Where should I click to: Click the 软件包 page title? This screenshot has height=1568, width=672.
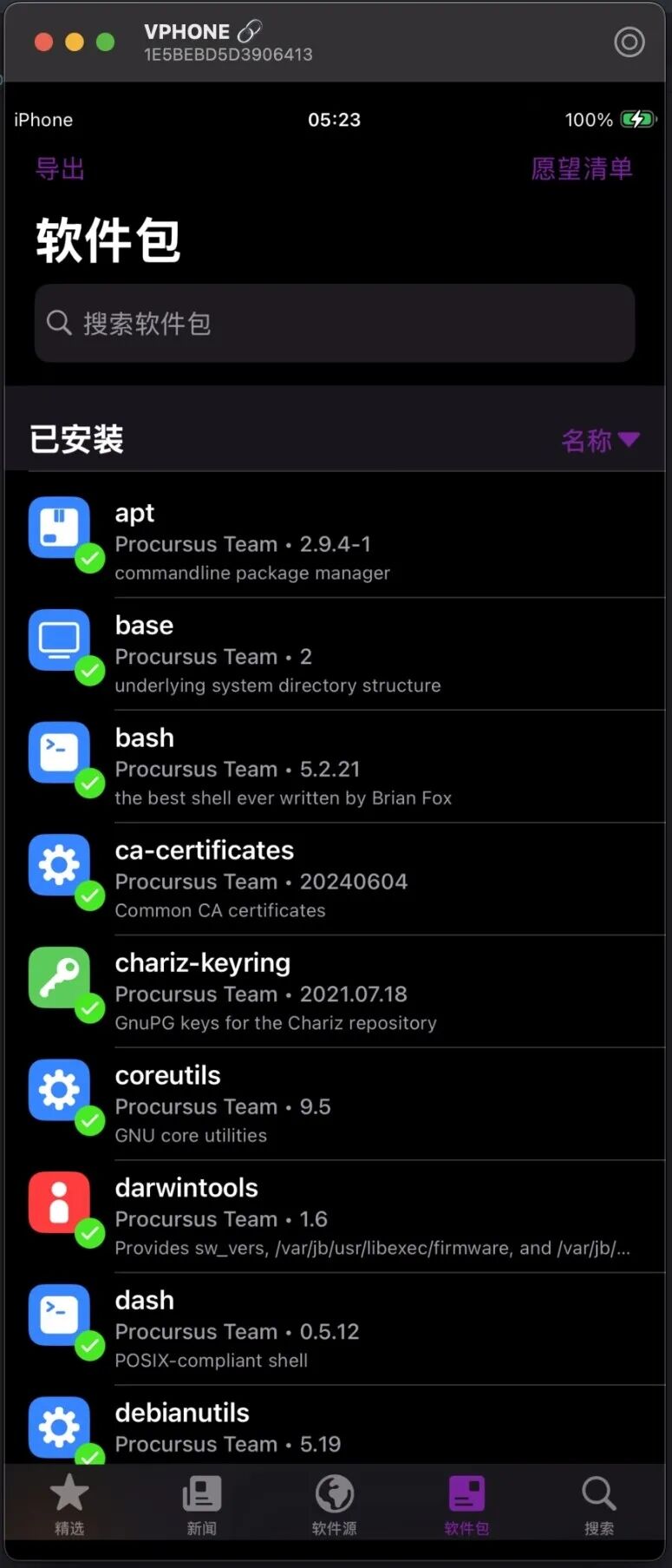tap(108, 240)
